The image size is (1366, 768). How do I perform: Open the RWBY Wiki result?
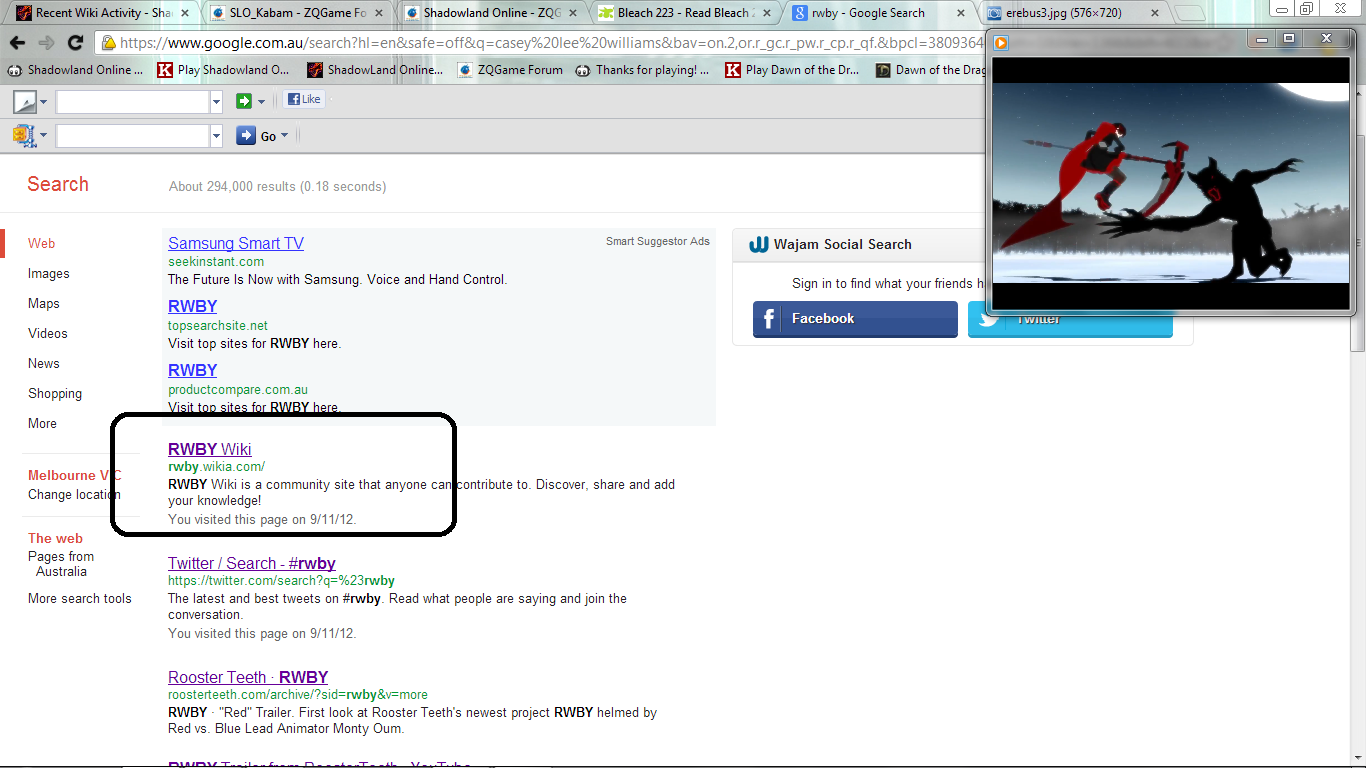click(210, 449)
